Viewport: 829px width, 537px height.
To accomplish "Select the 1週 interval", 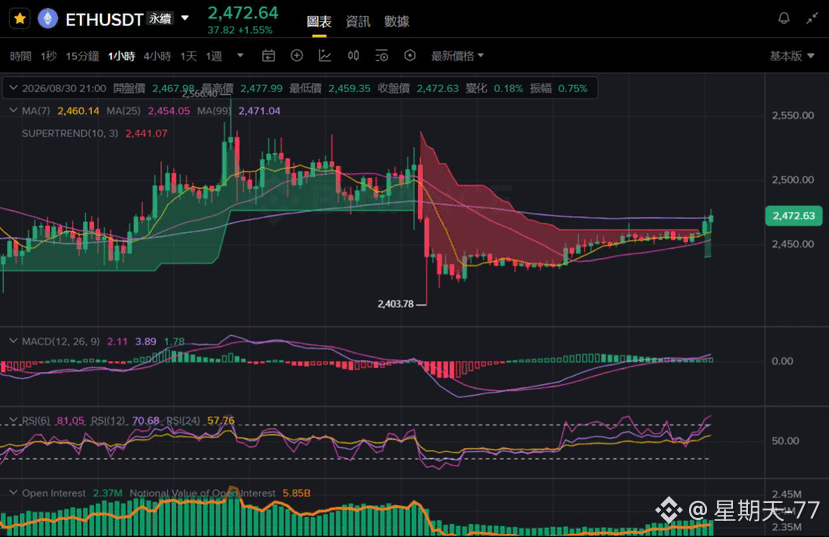I will click(214, 56).
